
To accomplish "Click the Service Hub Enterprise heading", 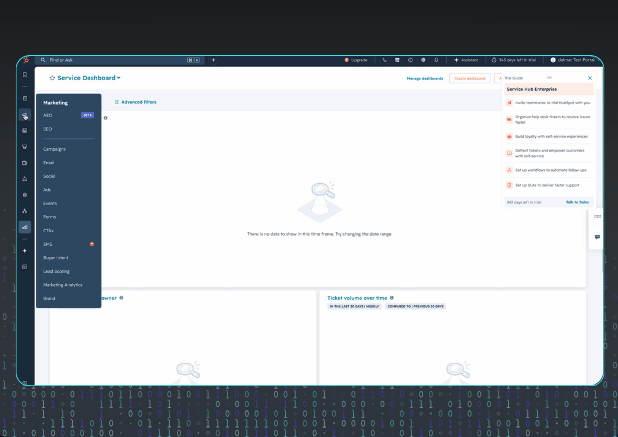I will point(532,89).
